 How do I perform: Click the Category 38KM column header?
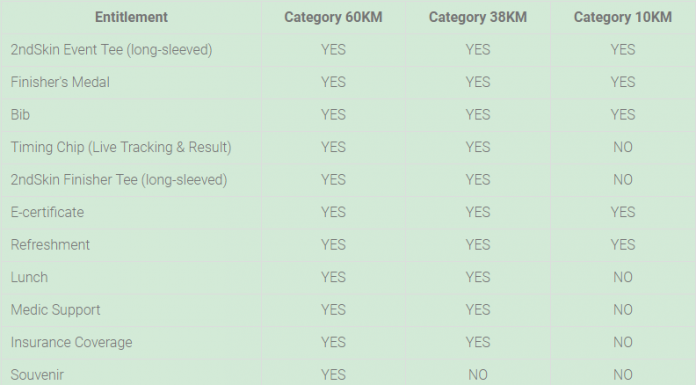(x=478, y=17)
